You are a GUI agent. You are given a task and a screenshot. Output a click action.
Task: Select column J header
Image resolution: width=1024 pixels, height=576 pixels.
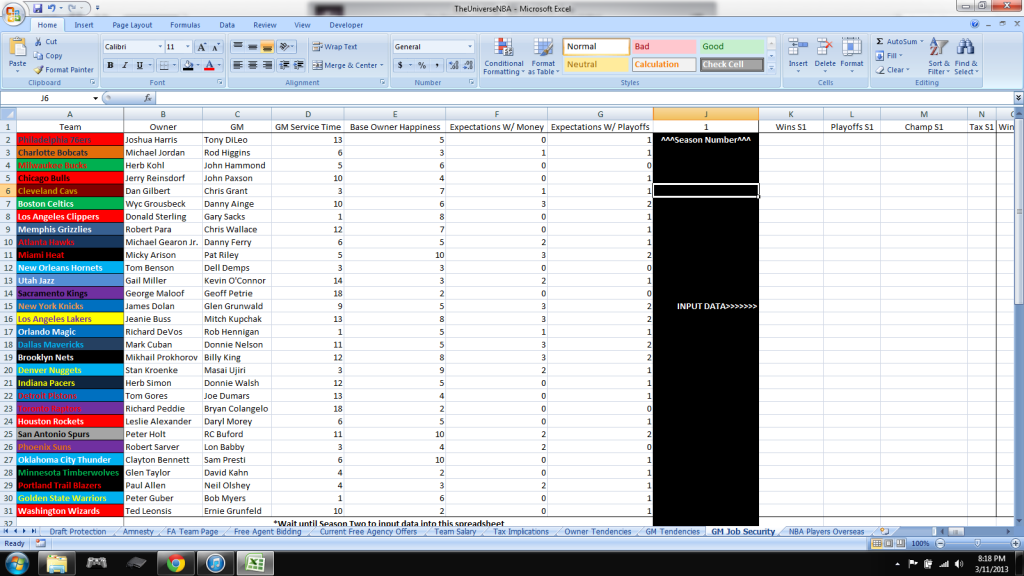point(705,114)
